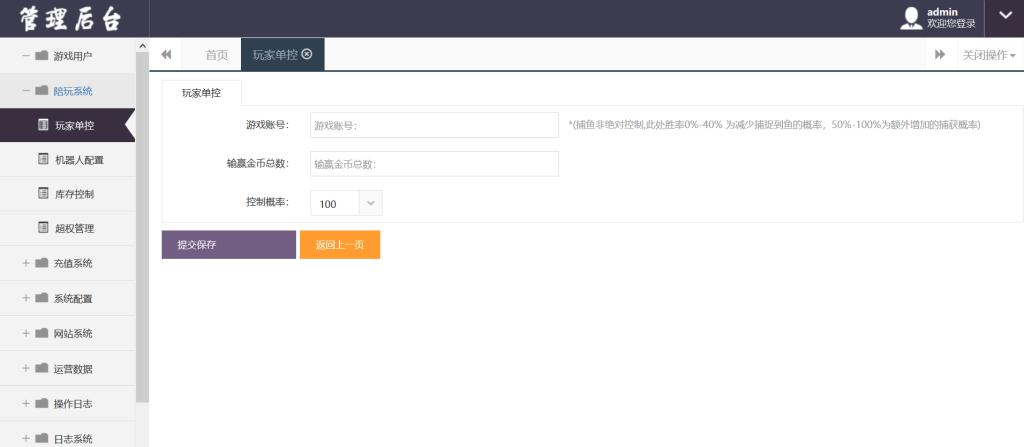Viewport: 1024px width, 447px height.
Task: Click the 系统配置 folder icon
Action: tap(42, 298)
